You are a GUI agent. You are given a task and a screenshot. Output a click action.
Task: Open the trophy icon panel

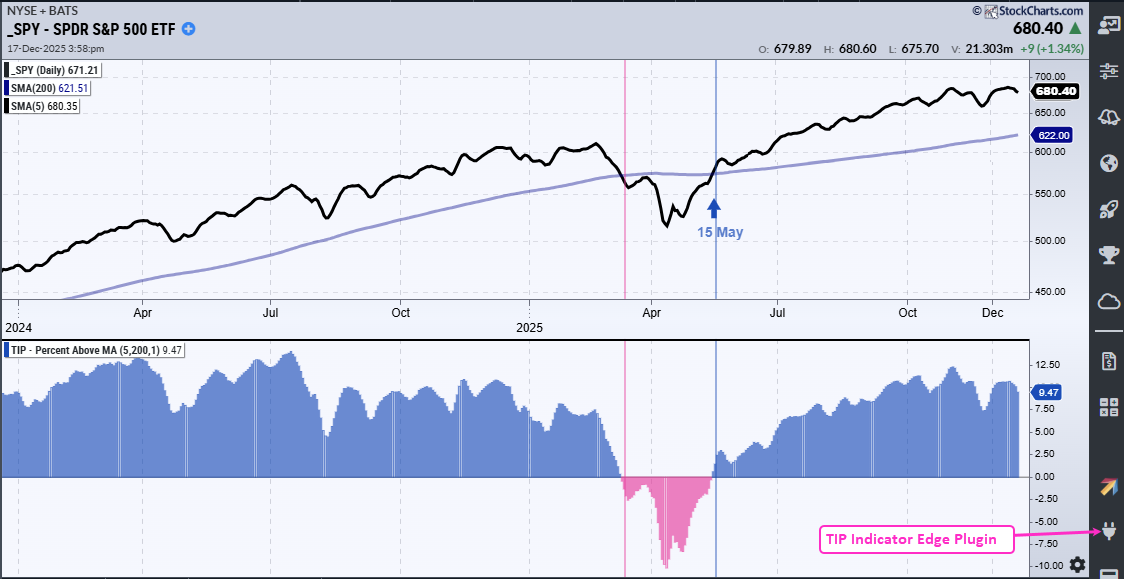tap(1108, 255)
